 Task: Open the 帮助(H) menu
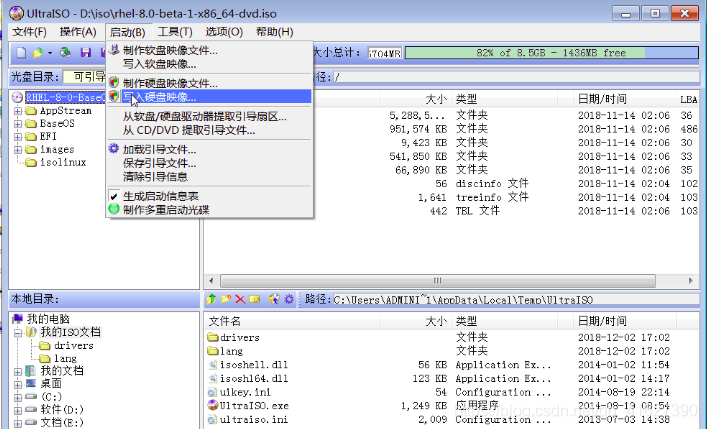click(275, 32)
